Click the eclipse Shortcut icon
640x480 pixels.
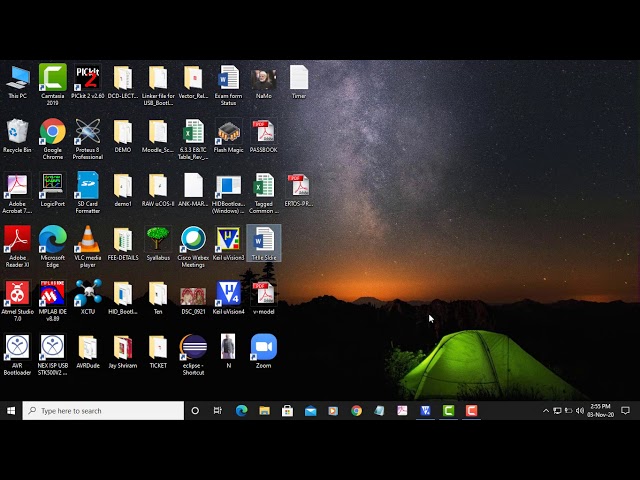(193, 348)
